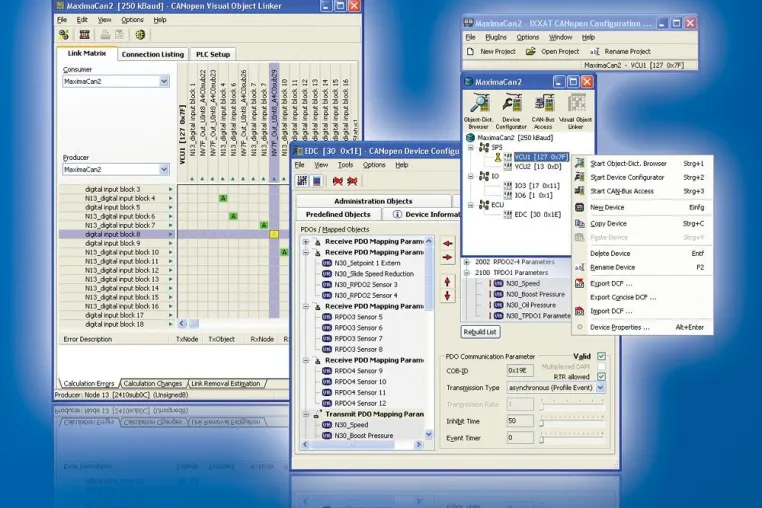Open the Administration Objects tab
This screenshot has height=508, width=762.
click(373, 201)
